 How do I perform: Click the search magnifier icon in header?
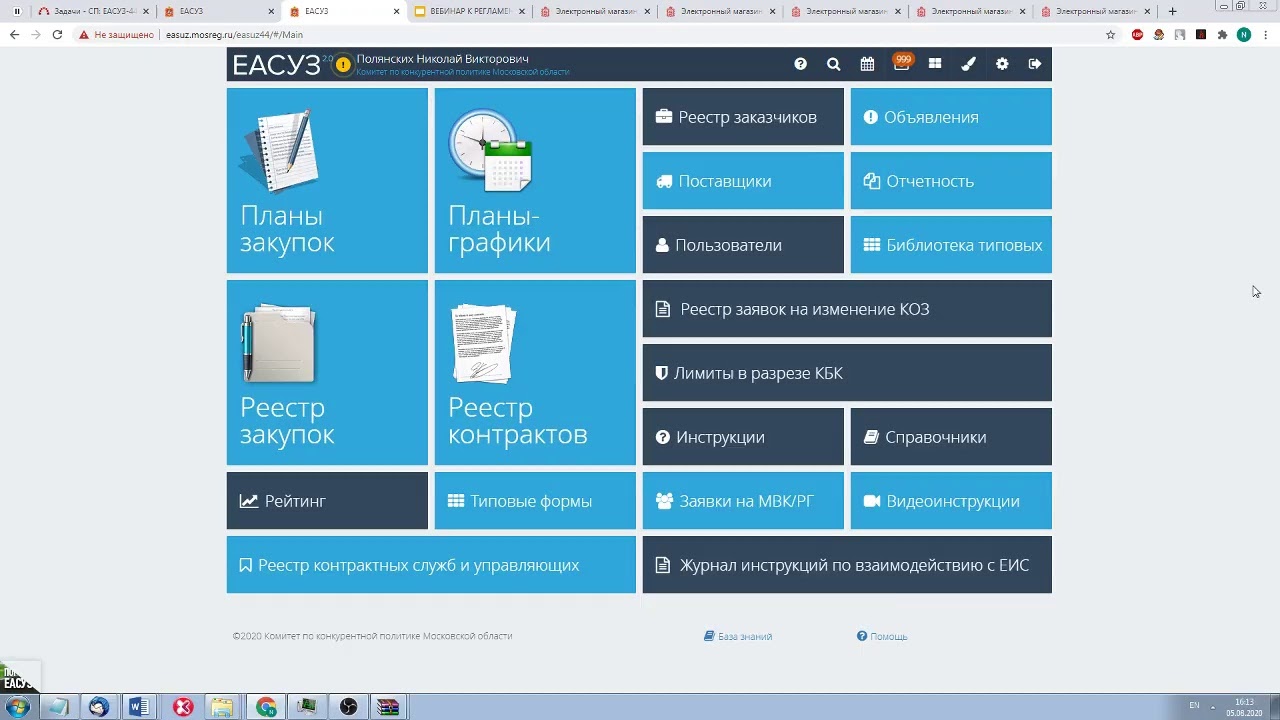pyautogui.click(x=833, y=64)
